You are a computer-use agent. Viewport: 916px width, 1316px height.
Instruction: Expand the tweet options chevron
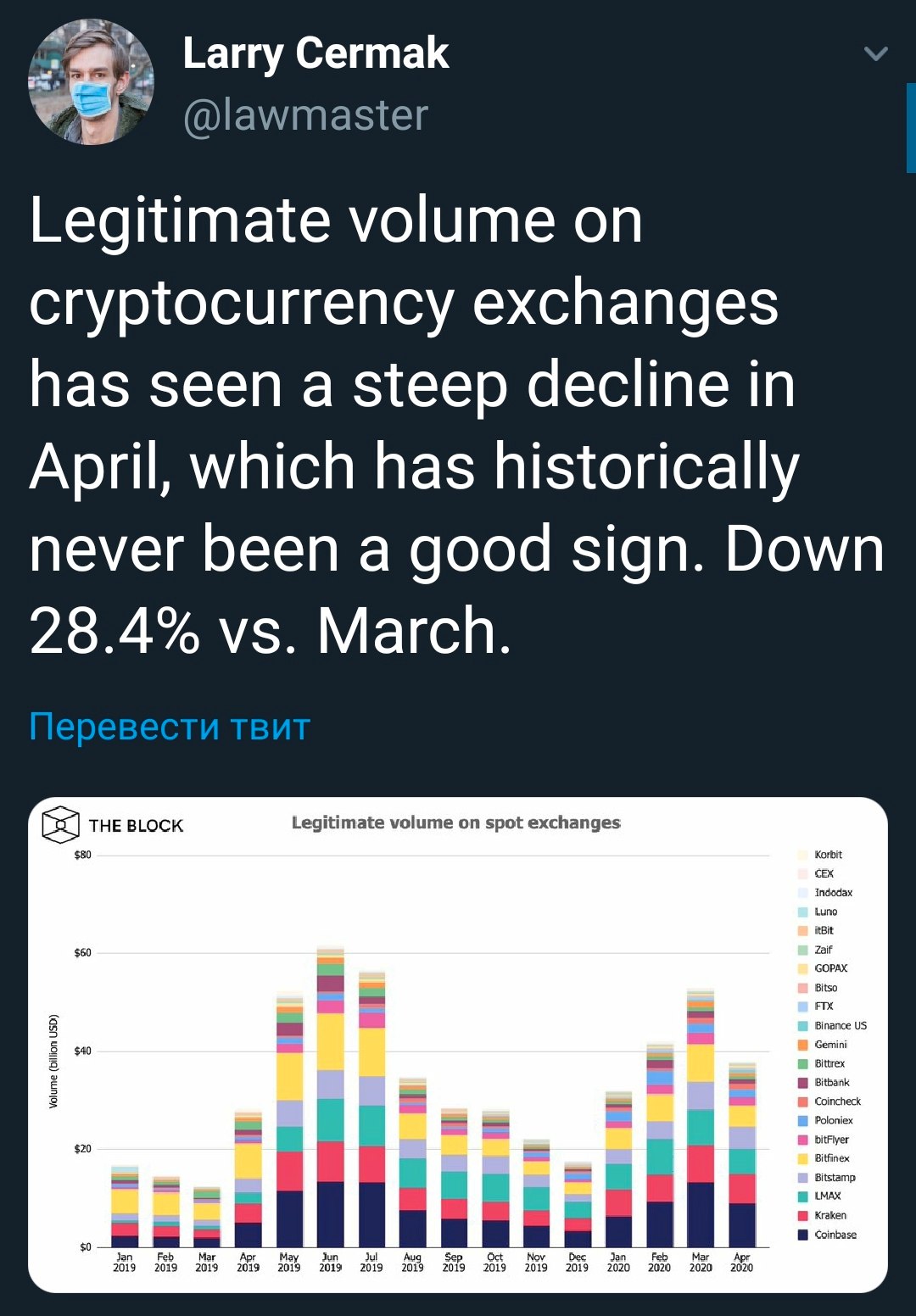tap(875, 54)
